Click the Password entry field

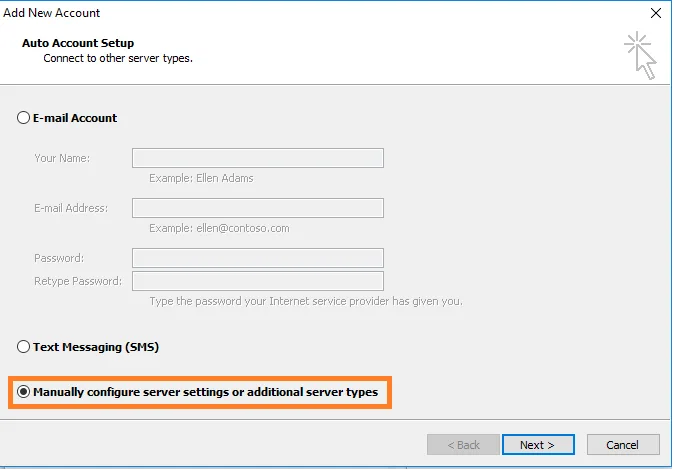(x=258, y=258)
